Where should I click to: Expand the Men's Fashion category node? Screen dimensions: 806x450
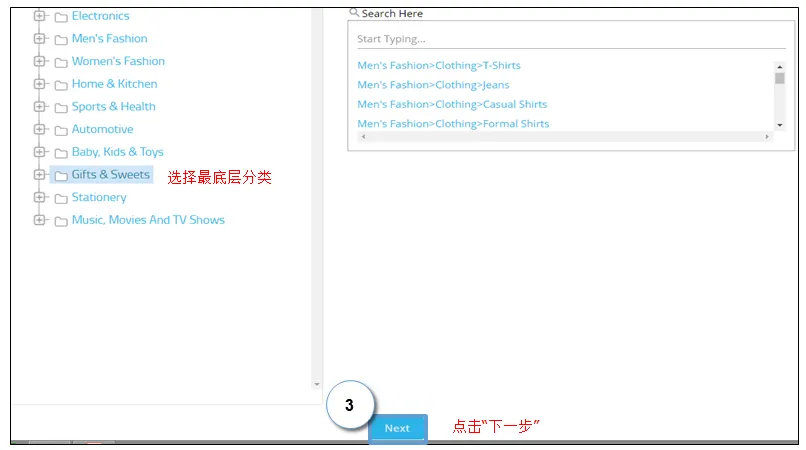point(39,39)
